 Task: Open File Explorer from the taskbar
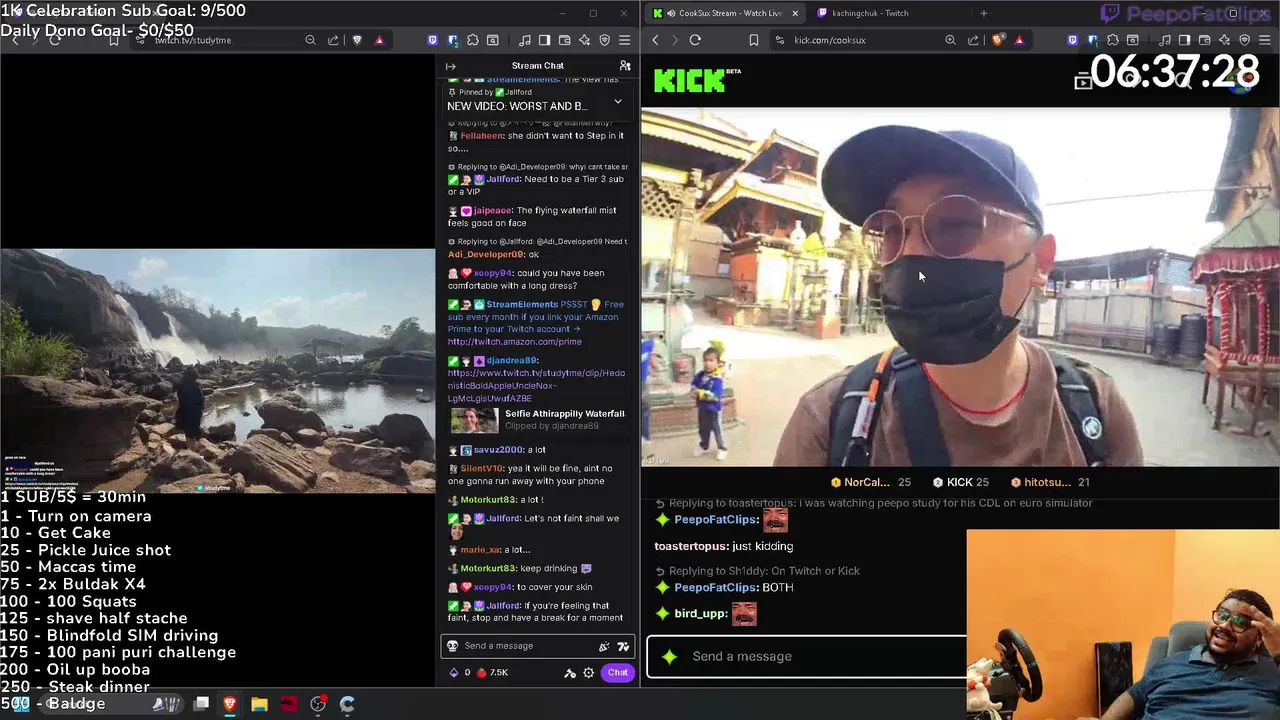259,704
